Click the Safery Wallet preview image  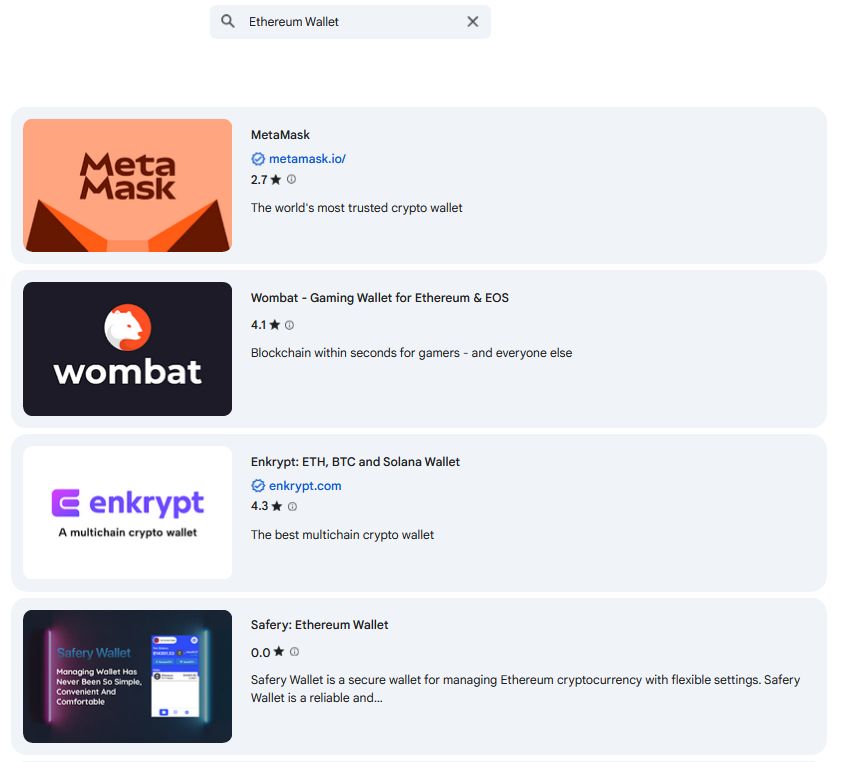click(127, 676)
